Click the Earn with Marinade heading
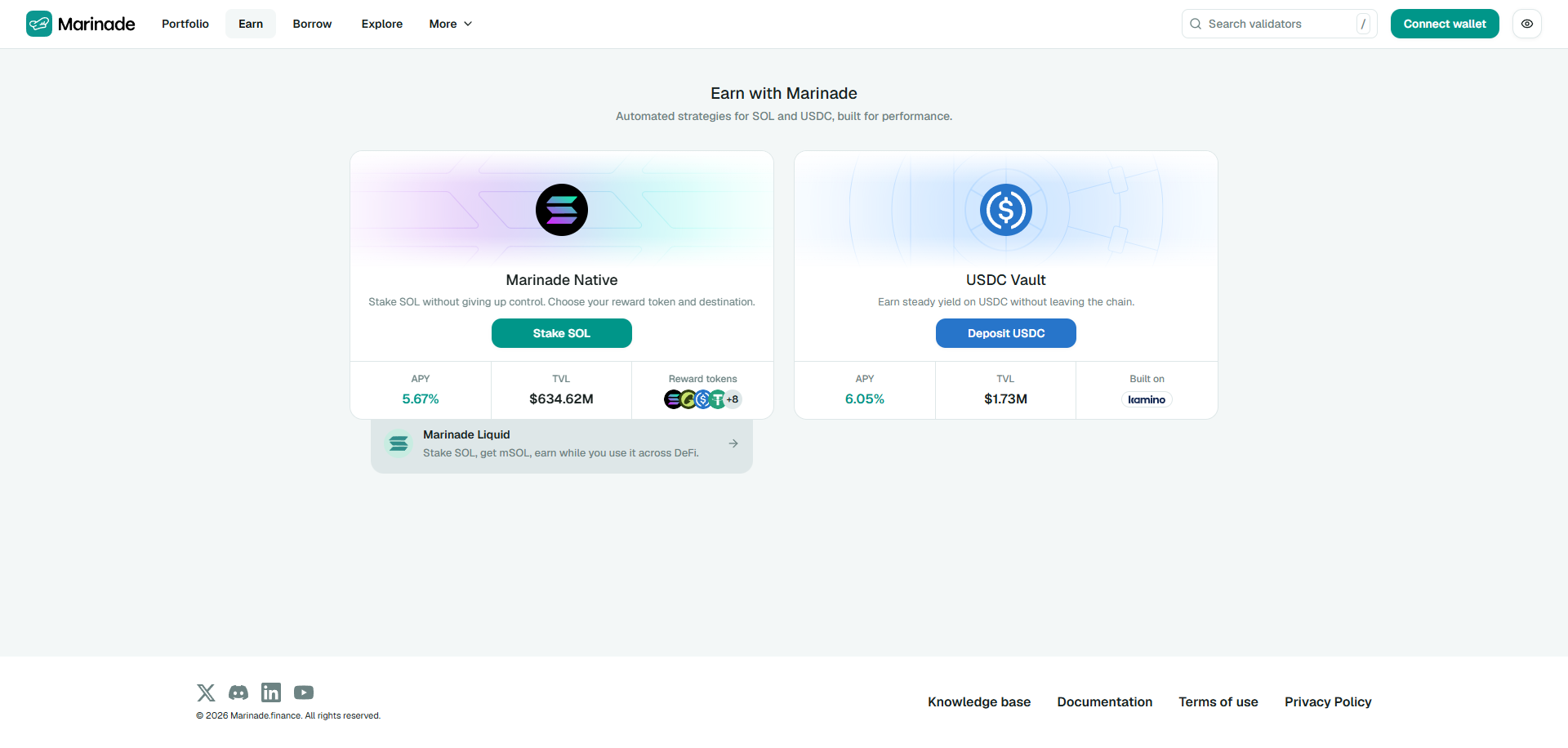Screen dimensions: 1568x748 pyautogui.click(x=784, y=93)
